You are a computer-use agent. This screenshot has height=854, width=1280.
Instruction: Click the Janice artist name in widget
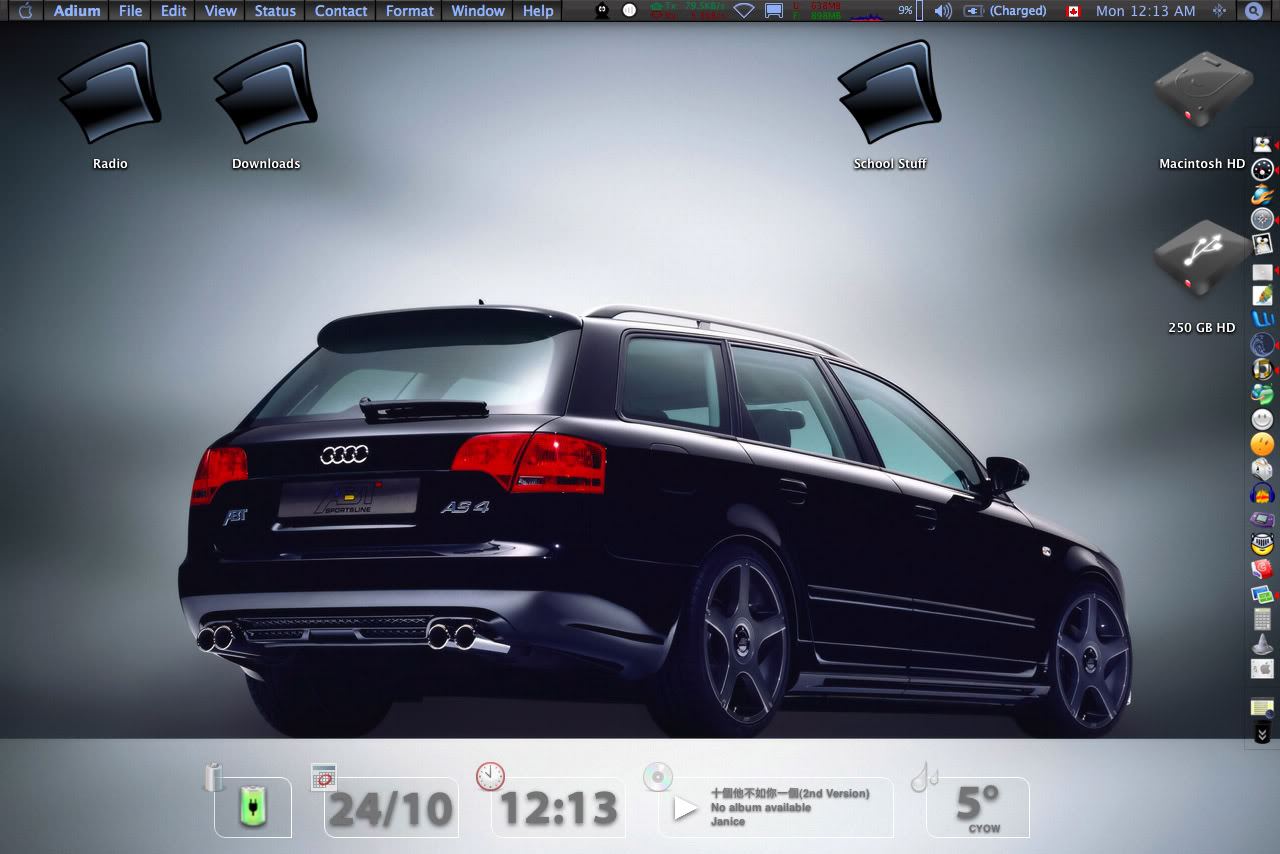pyautogui.click(x=728, y=821)
